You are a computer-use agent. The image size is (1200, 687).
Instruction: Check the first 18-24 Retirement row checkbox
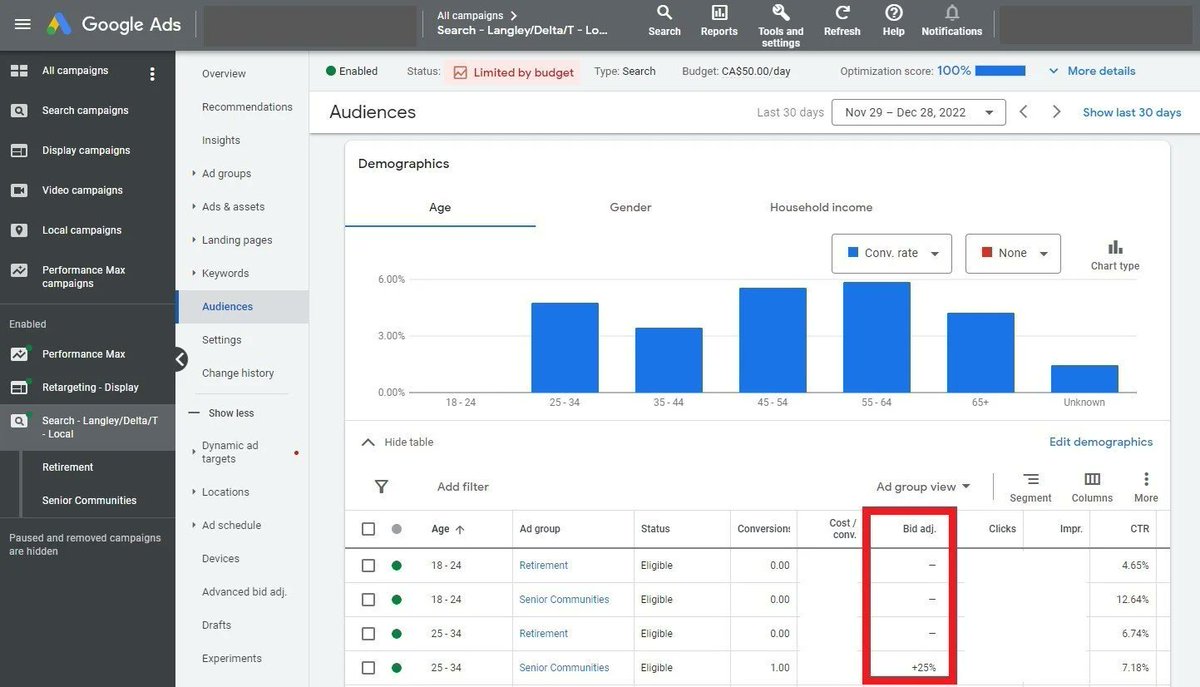[368, 565]
